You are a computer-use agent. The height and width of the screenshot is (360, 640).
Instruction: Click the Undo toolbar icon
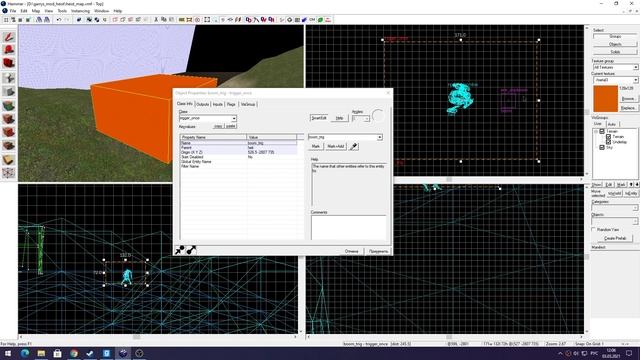59,20
